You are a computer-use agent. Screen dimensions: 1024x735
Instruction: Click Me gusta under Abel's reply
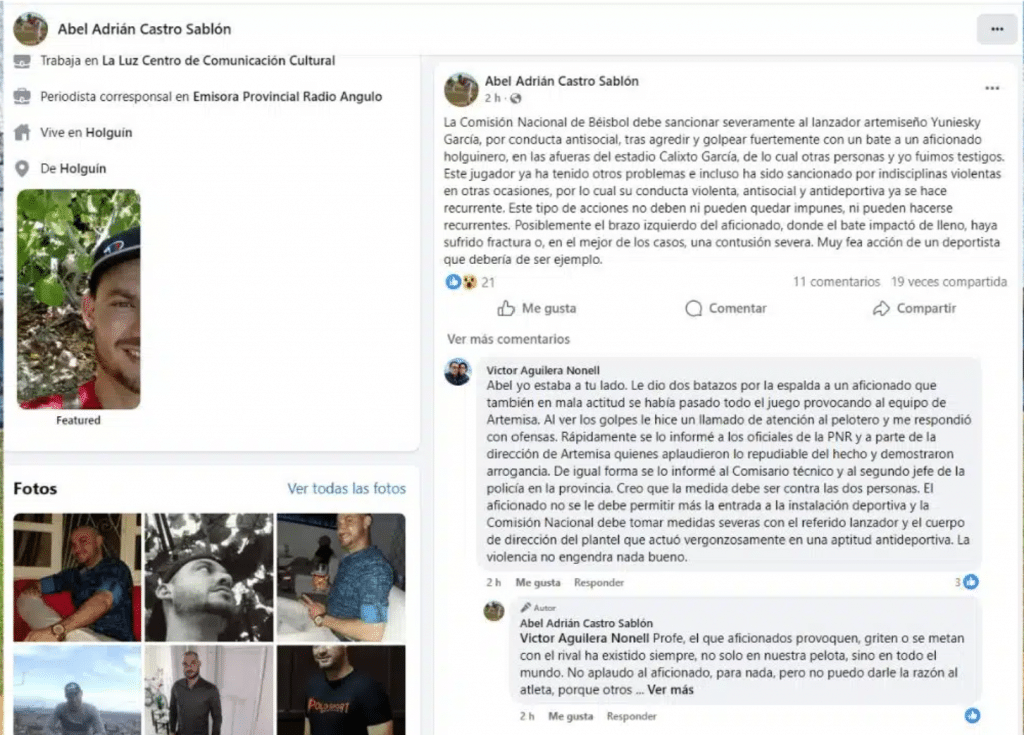click(571, 716)
